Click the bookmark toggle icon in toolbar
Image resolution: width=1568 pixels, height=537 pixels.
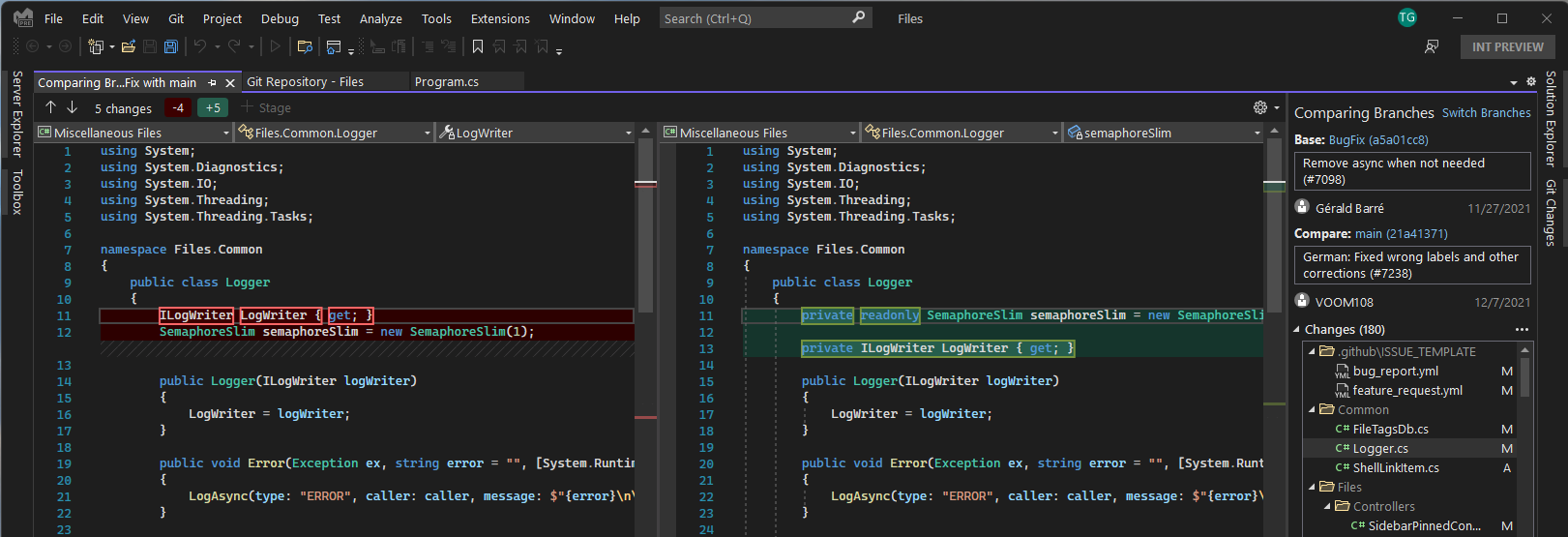pyautogui.click(x=478, y=46)
